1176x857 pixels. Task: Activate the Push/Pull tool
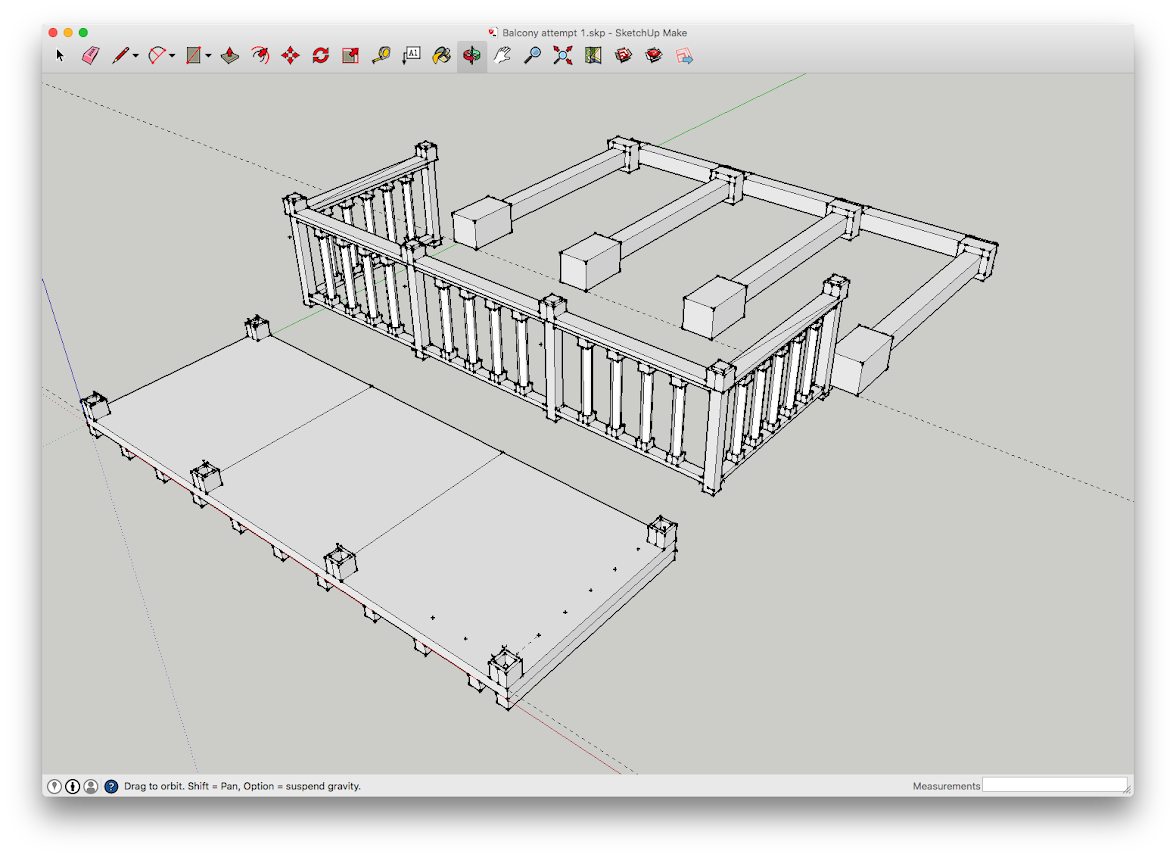(230, 56)
